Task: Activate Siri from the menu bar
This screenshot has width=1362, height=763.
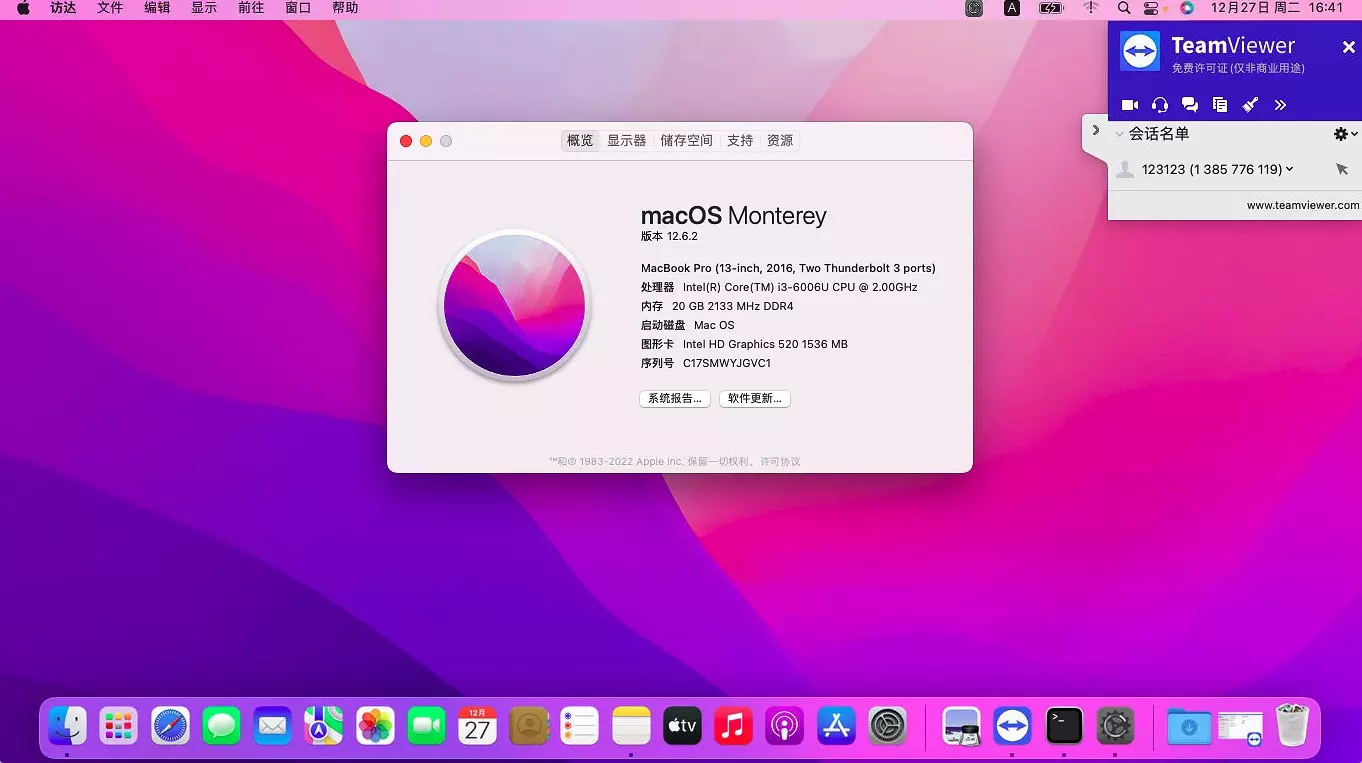Action: point(1186,8)
